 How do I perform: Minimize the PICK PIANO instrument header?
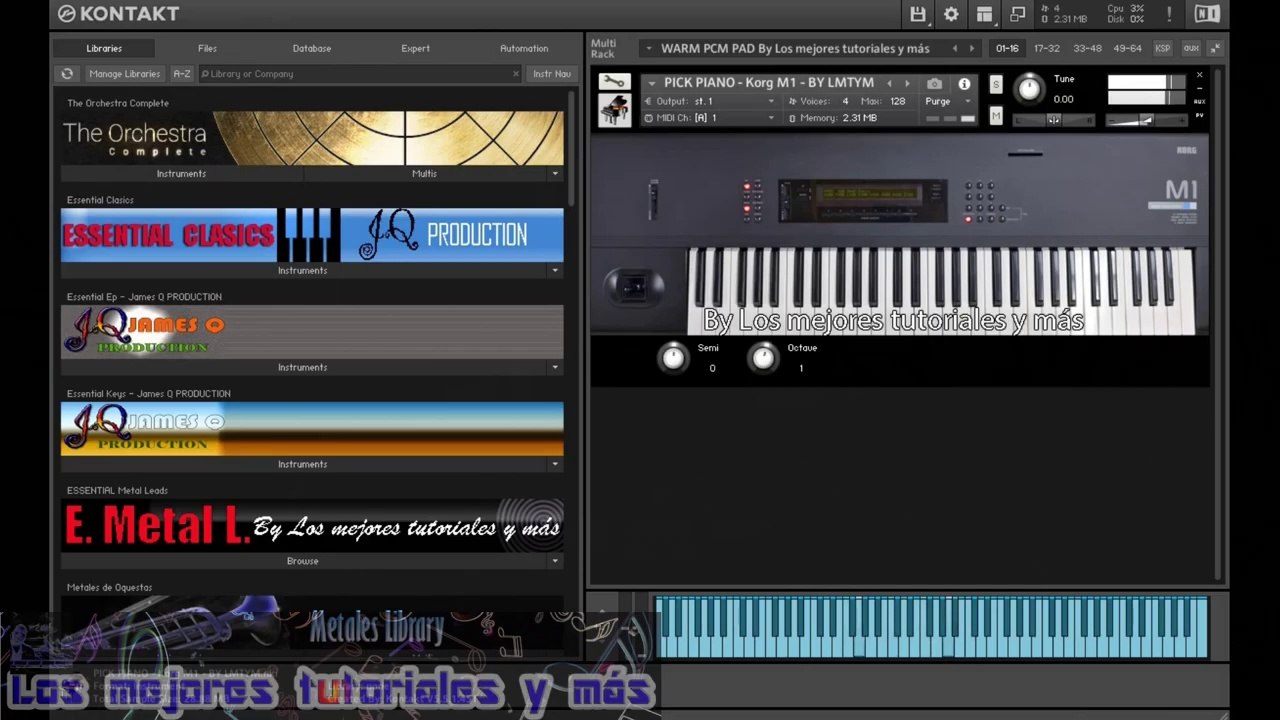click(x=1199, y=88)
